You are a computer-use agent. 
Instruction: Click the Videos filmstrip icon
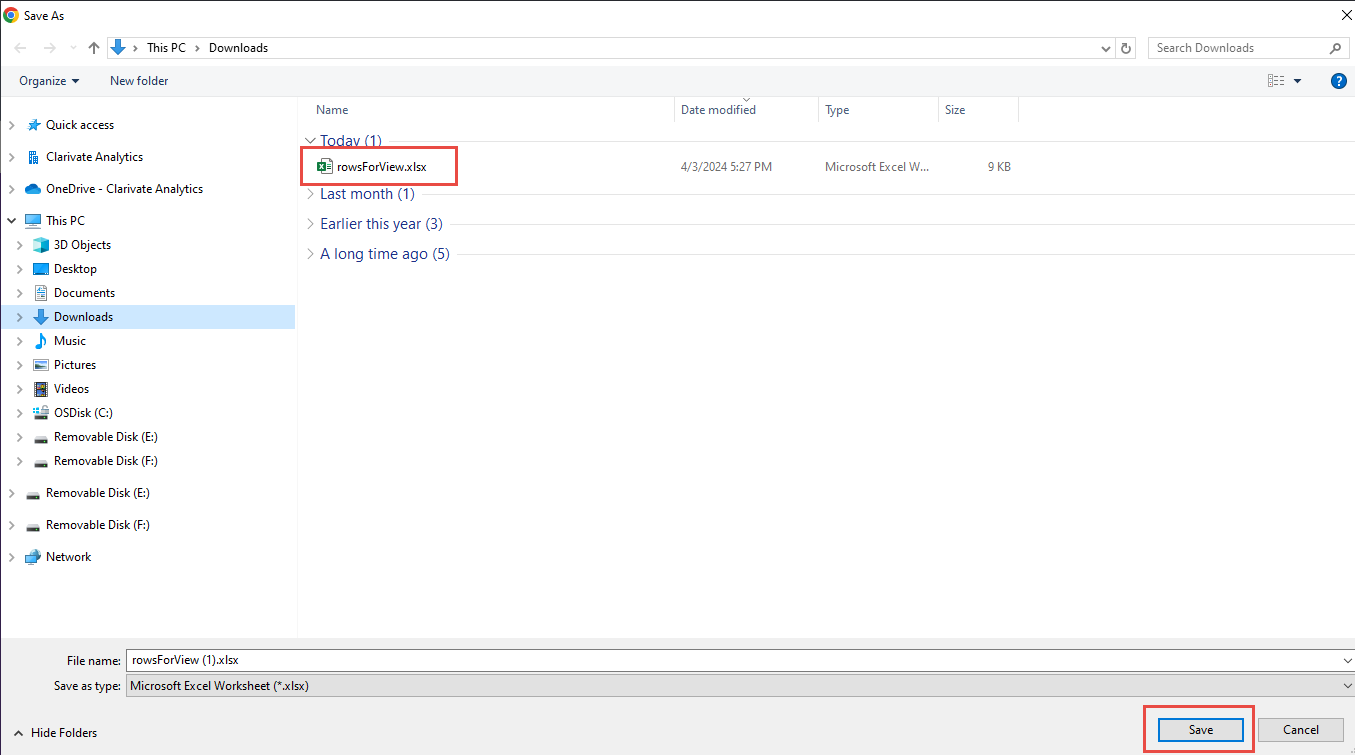tap(41, 389)
